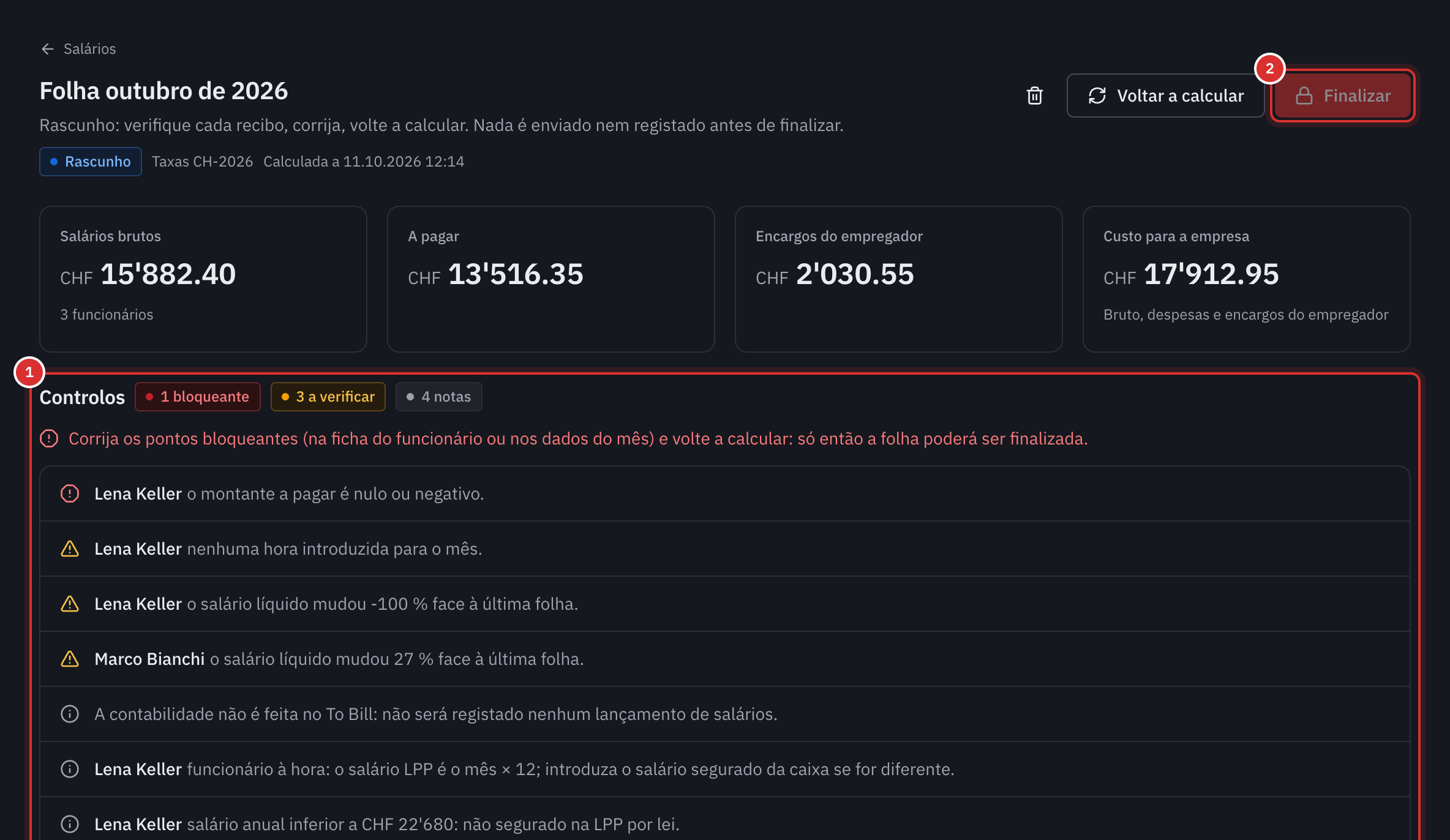The width and height of the screenshot is (1450, 840).
Task: Click the '3 funcionários' text
Action: 107,315
